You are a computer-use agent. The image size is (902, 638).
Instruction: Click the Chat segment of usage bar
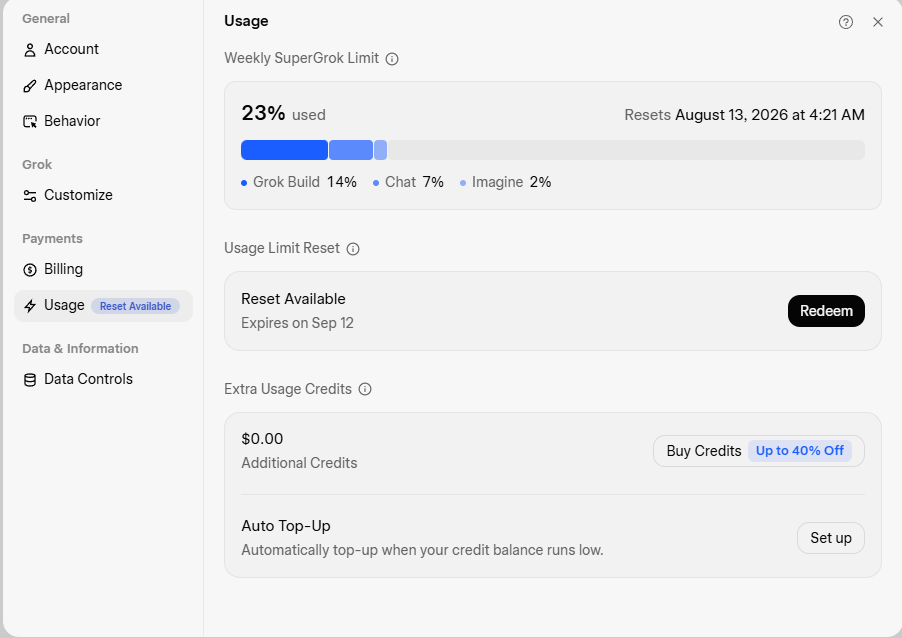tap(351, 150)
